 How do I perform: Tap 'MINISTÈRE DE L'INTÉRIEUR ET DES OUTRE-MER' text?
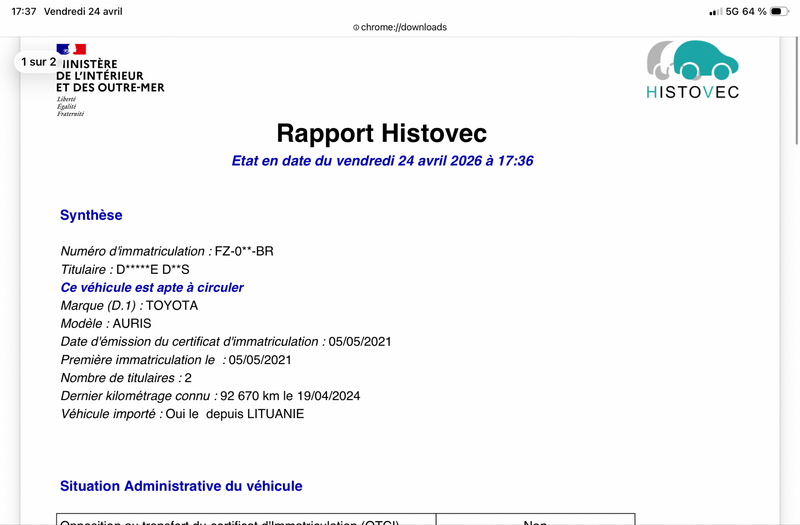coord(110,76)
